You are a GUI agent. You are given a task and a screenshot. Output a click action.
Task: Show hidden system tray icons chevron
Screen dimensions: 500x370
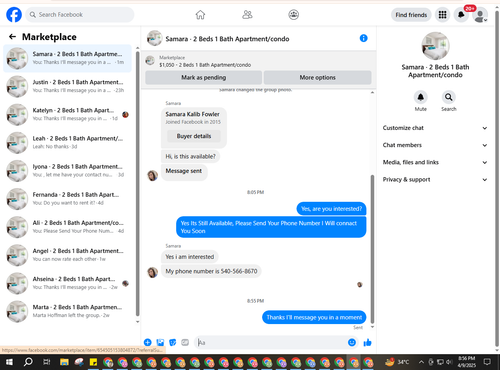click(x=421, y=362)
